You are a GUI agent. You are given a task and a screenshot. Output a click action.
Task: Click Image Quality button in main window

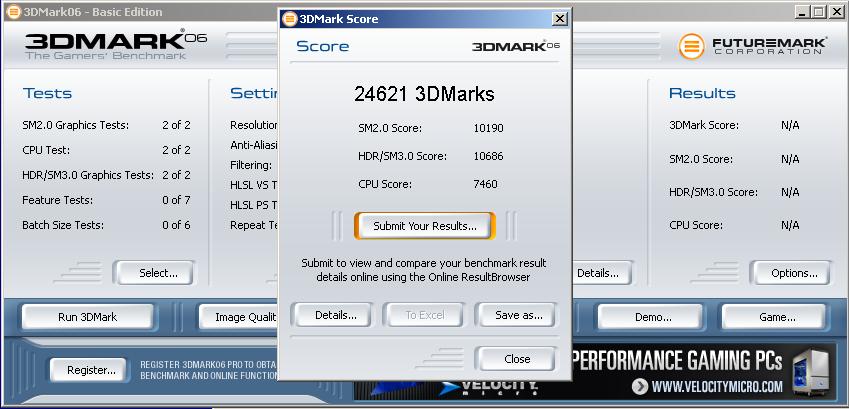[x=239, y=317]
